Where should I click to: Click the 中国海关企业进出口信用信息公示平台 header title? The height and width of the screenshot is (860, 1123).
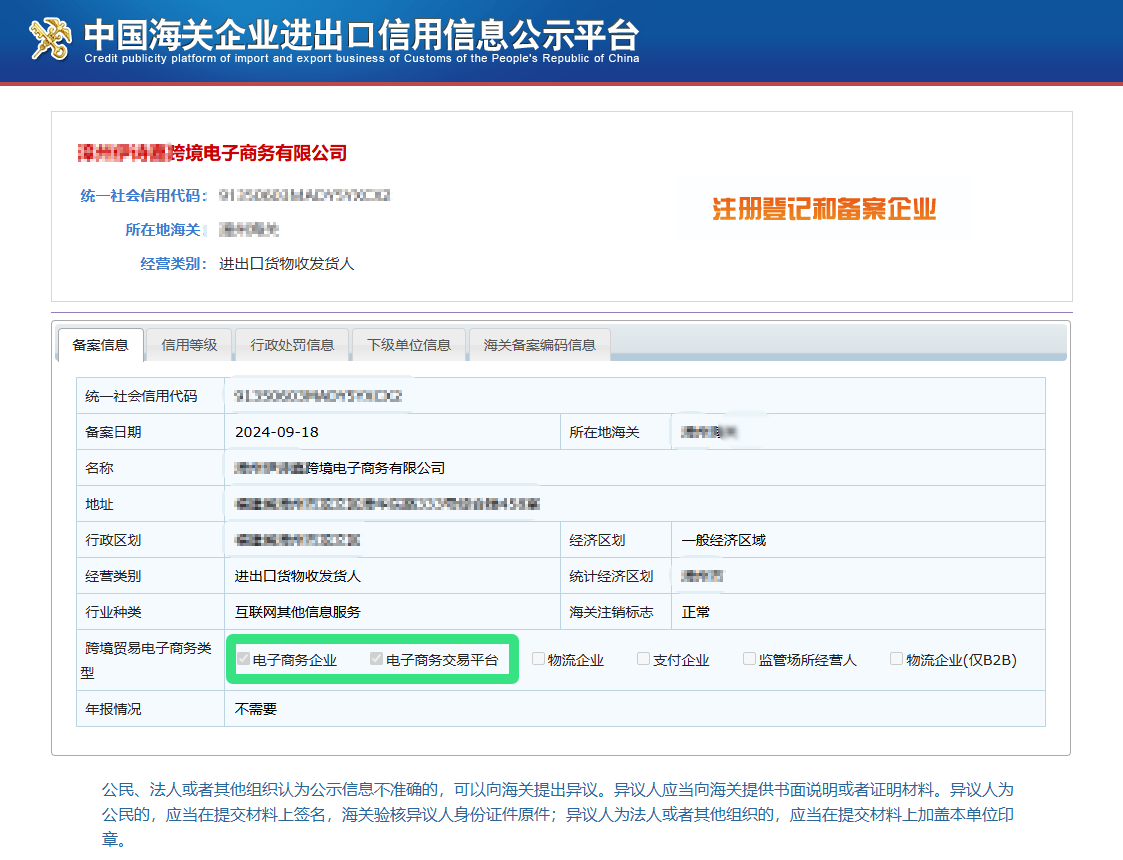click(360, 33)
